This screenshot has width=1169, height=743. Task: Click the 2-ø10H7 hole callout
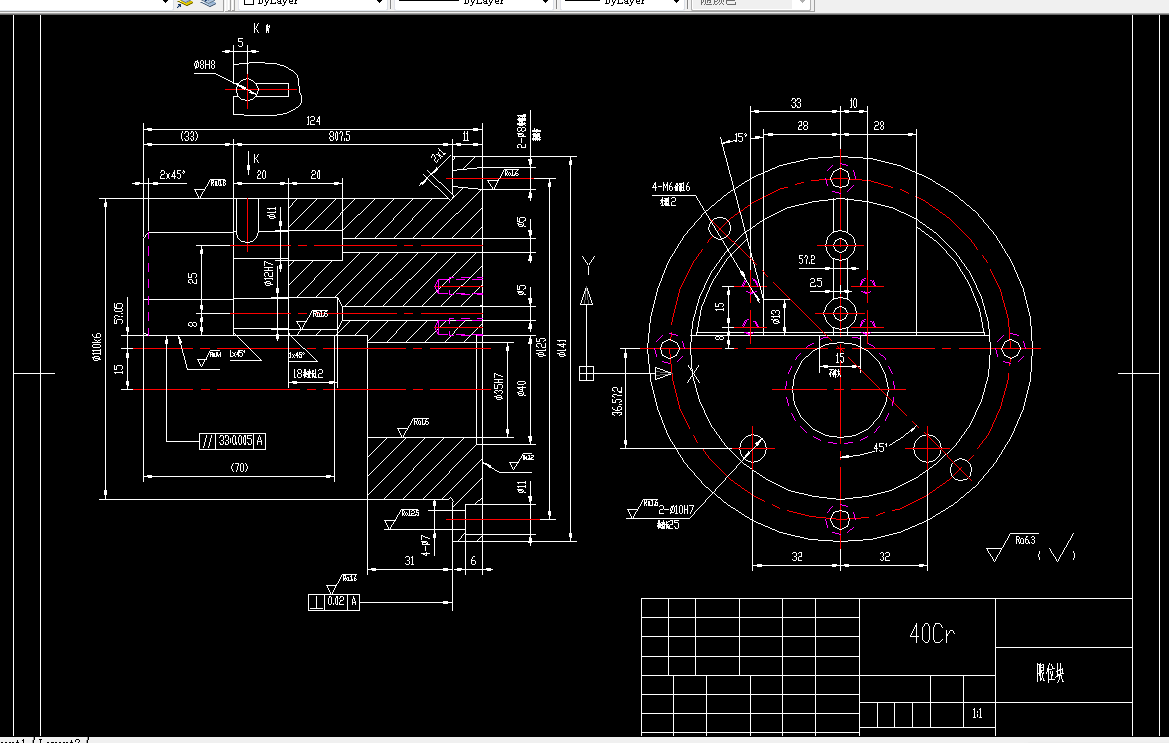tap(676, 510)
